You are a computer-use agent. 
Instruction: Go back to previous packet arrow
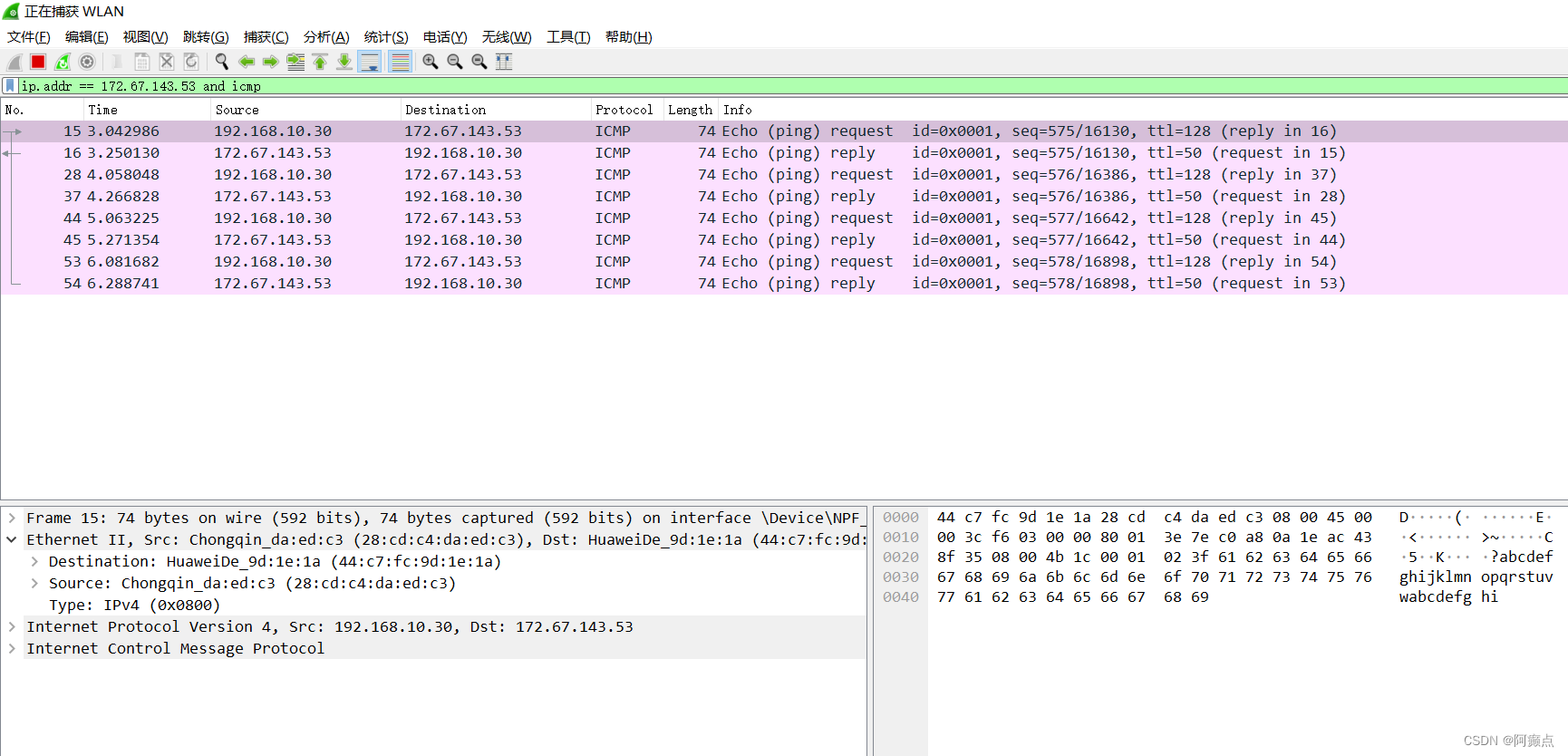pyautogui.click(x=247, y=62)
